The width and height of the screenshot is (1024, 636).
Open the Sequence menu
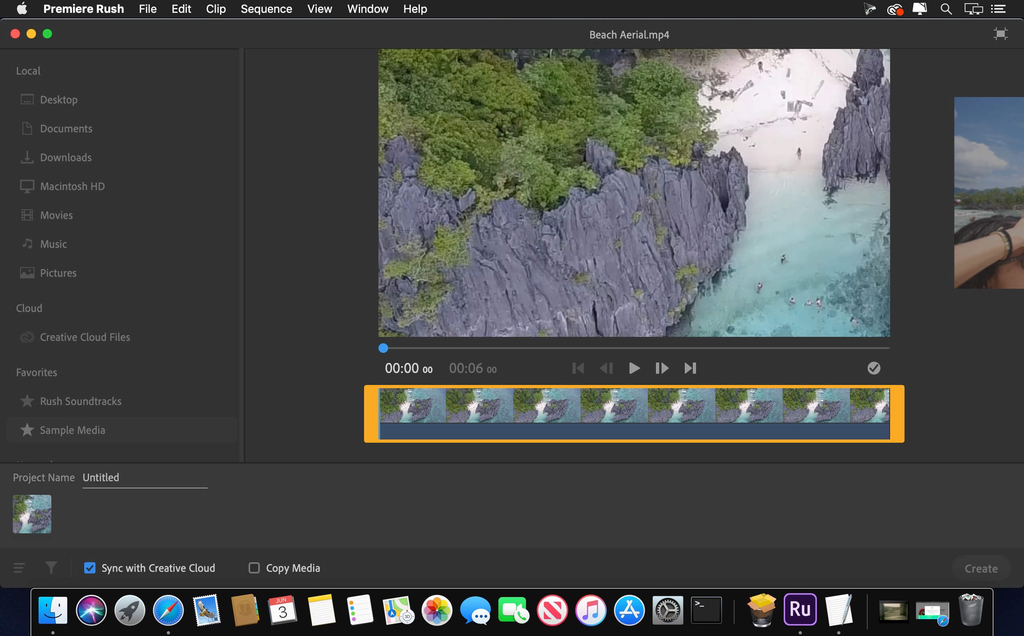tap(266, 9)
